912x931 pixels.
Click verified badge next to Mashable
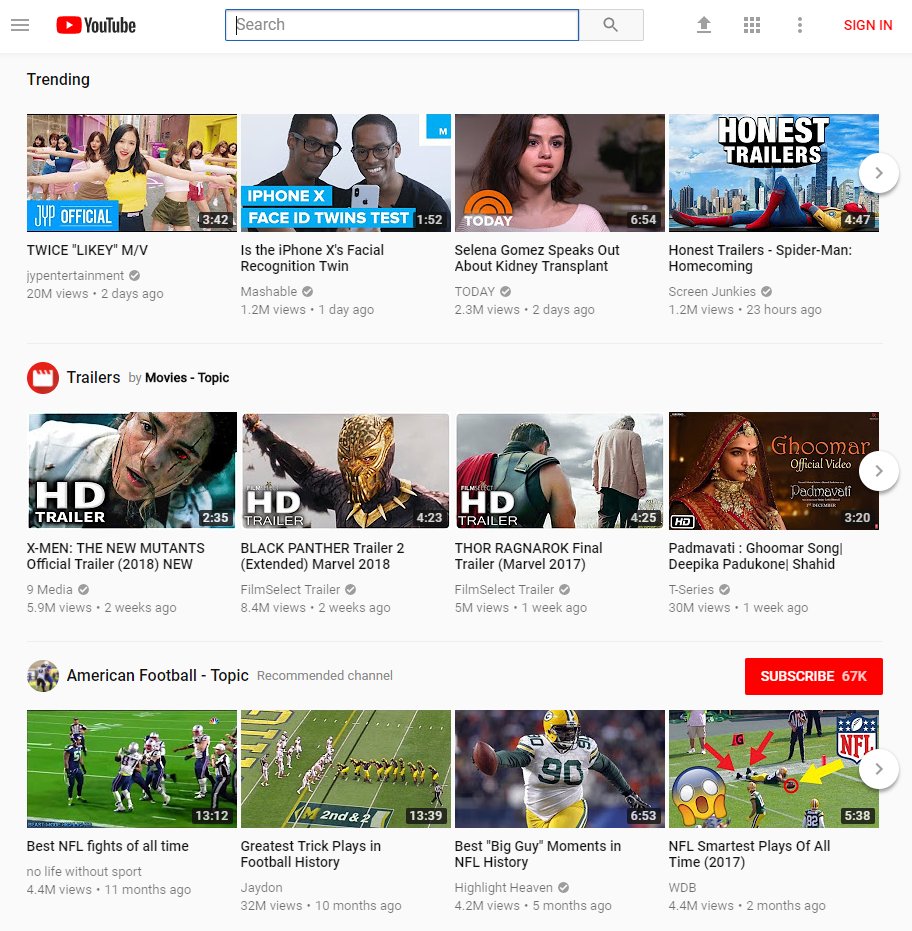[308, 292]
